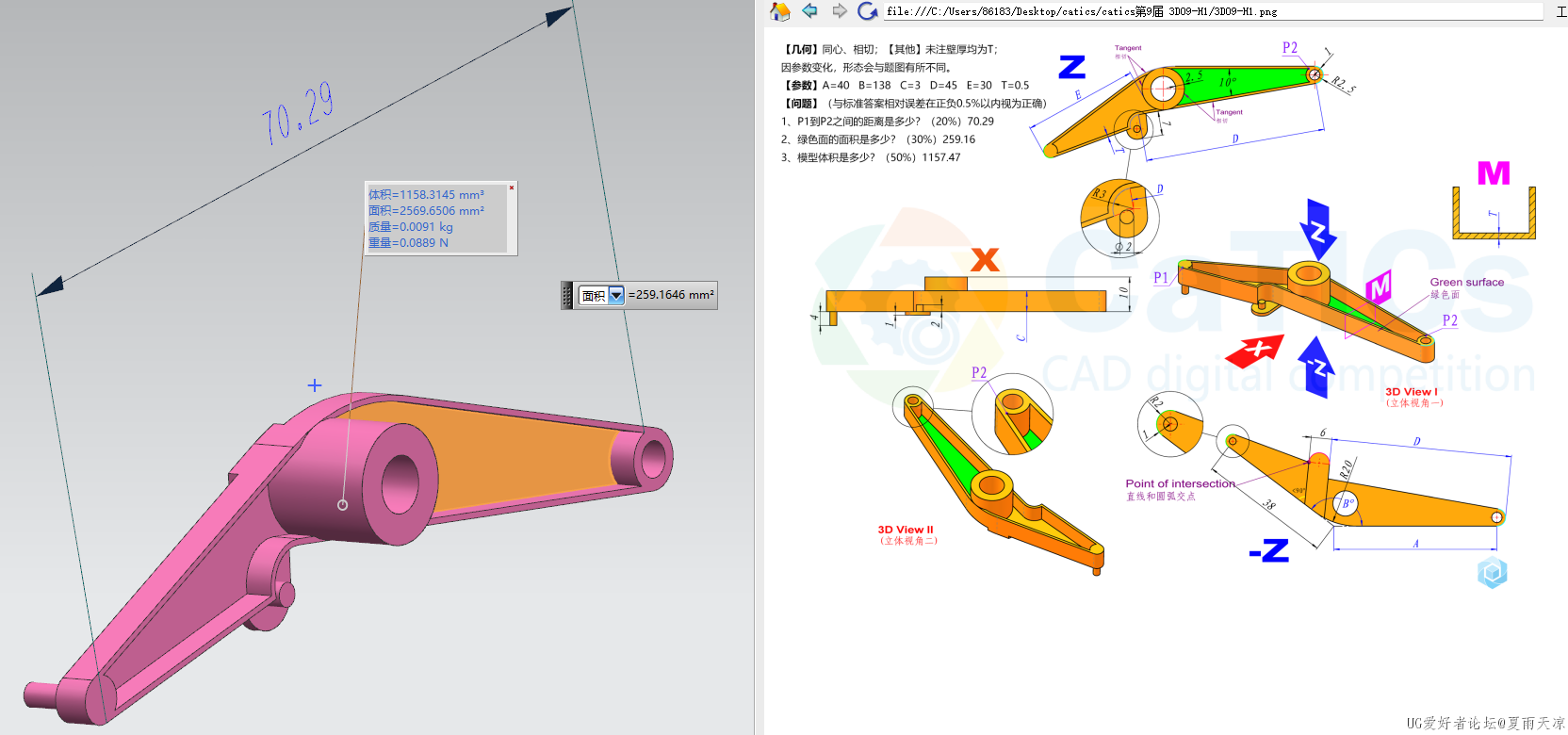
Task: Select the 70.29 dimension label
Action: pyautogui.click(x=298, y=113)
